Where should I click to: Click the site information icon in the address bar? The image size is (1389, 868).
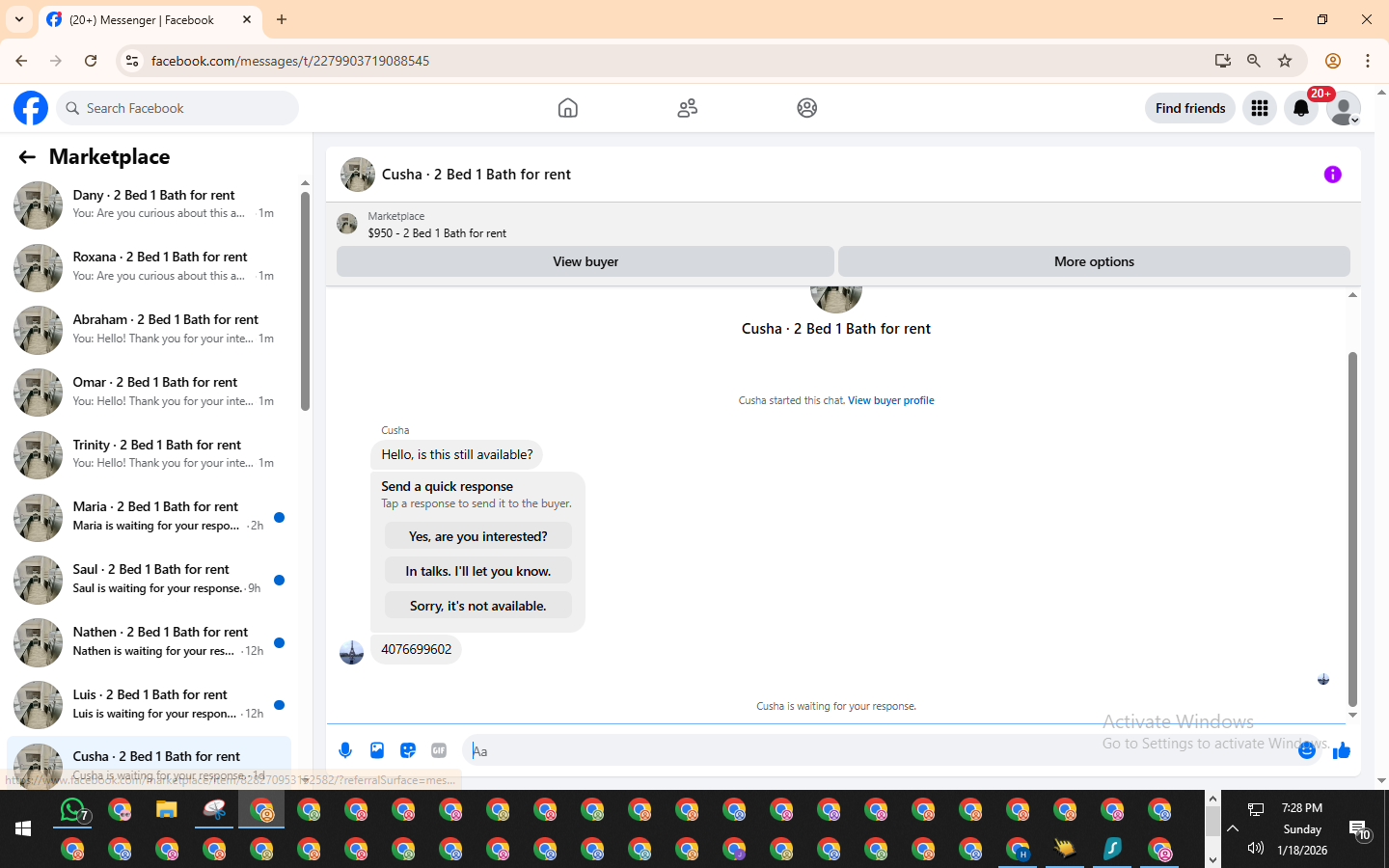[x=132, y=61]
